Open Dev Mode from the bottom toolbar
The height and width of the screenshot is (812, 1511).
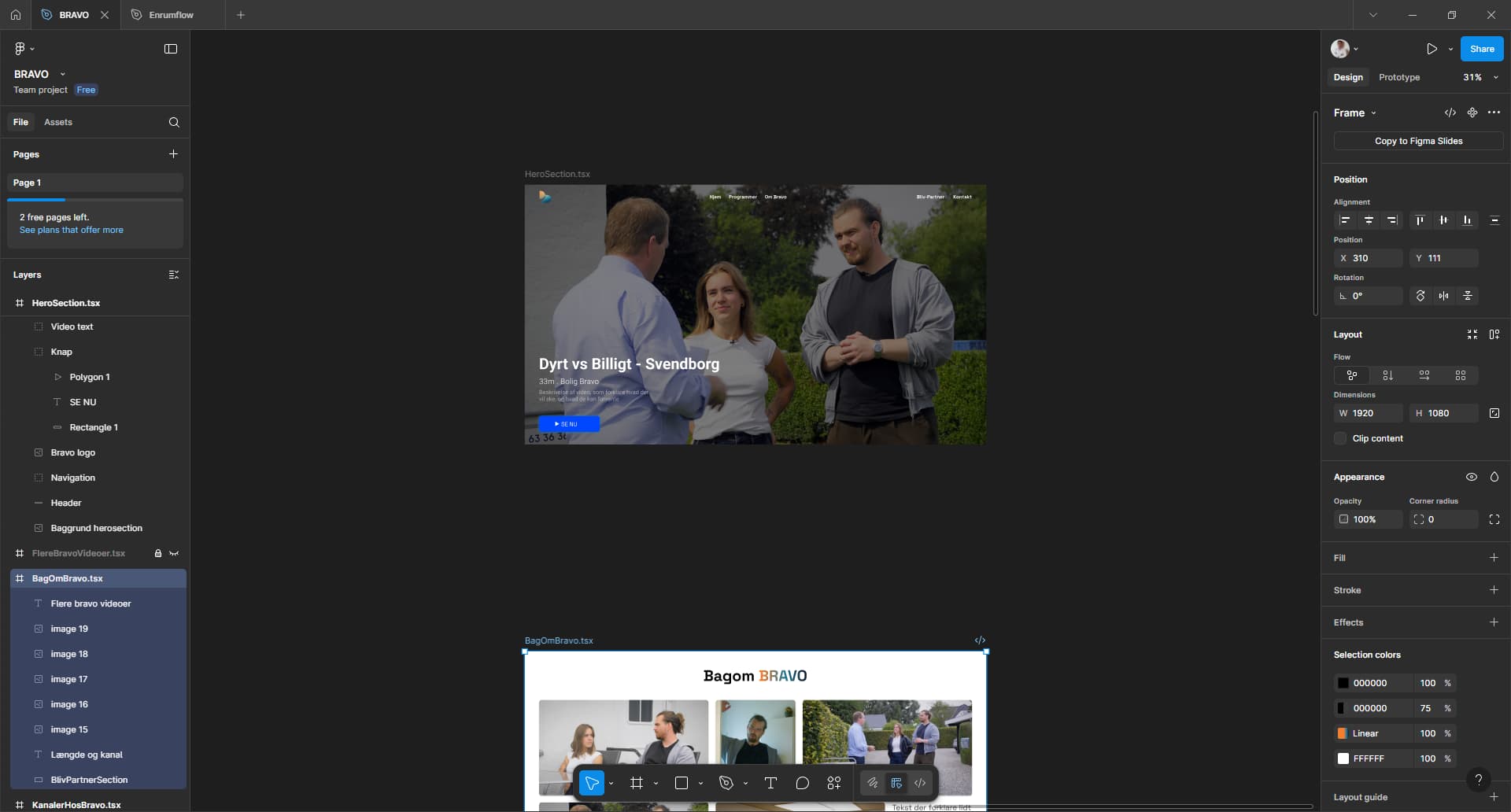coord(920,783)
